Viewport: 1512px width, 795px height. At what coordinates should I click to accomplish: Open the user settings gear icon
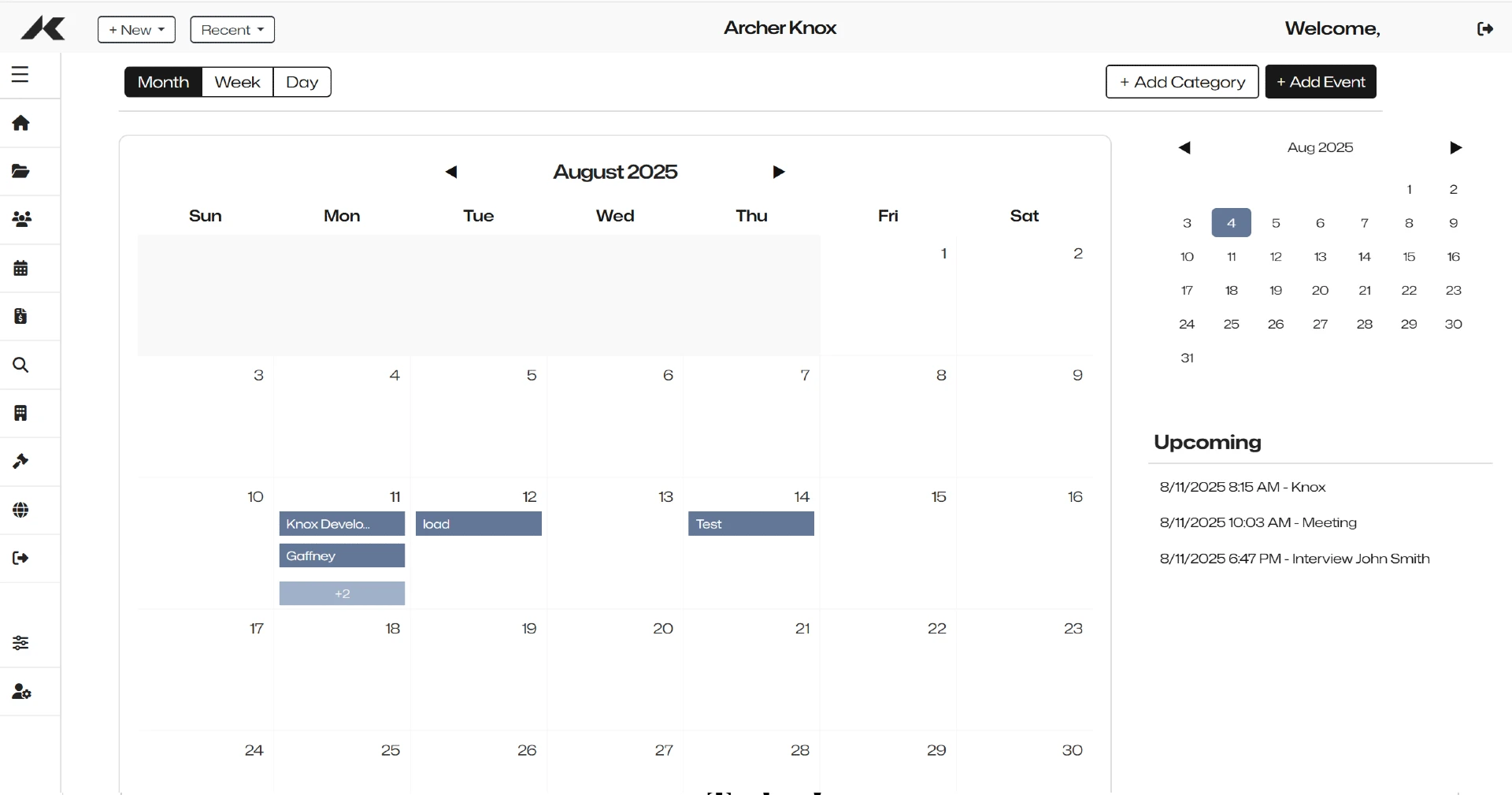tap(21, 693)
